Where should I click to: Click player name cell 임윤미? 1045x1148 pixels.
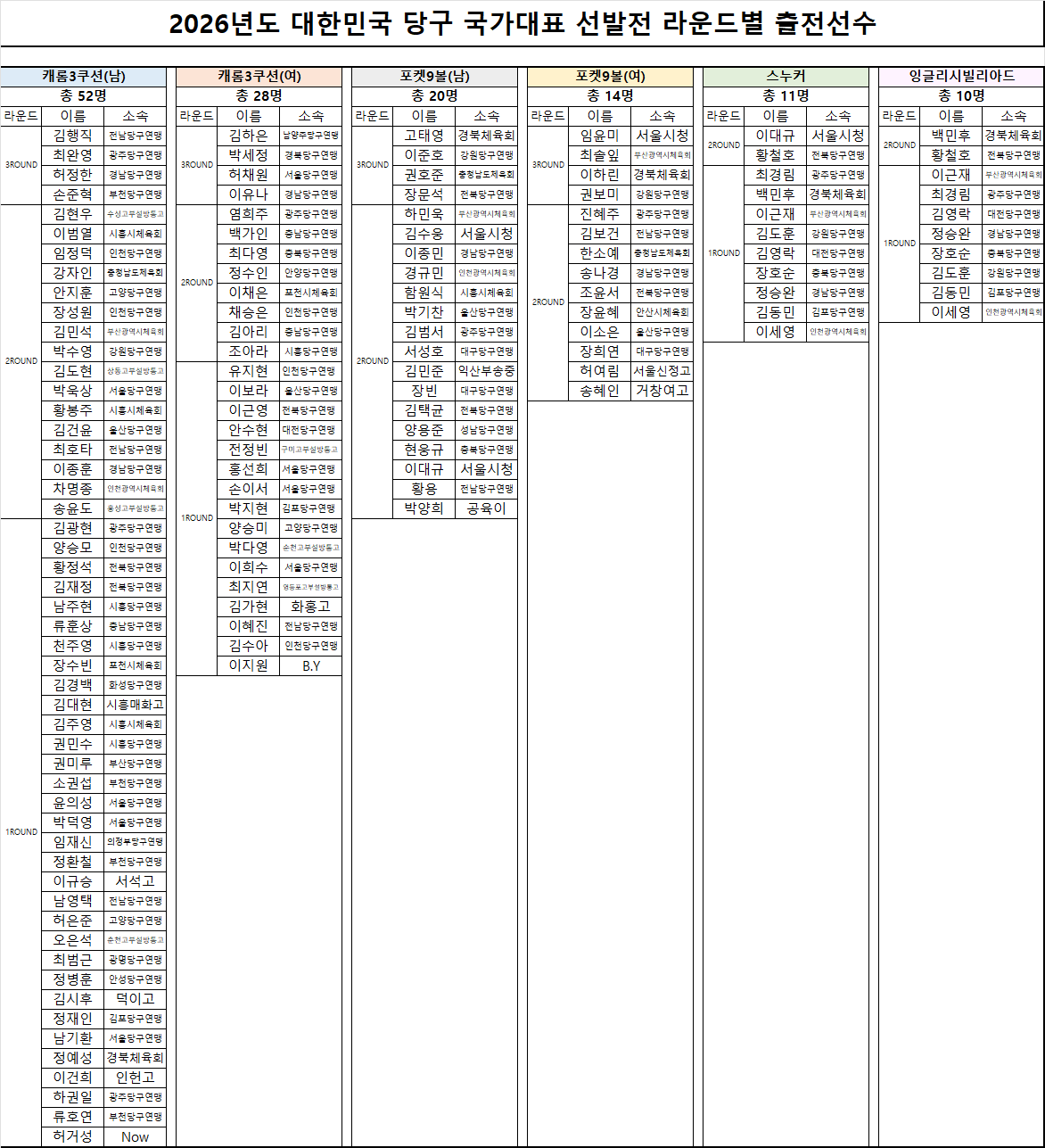coord(599,136)
